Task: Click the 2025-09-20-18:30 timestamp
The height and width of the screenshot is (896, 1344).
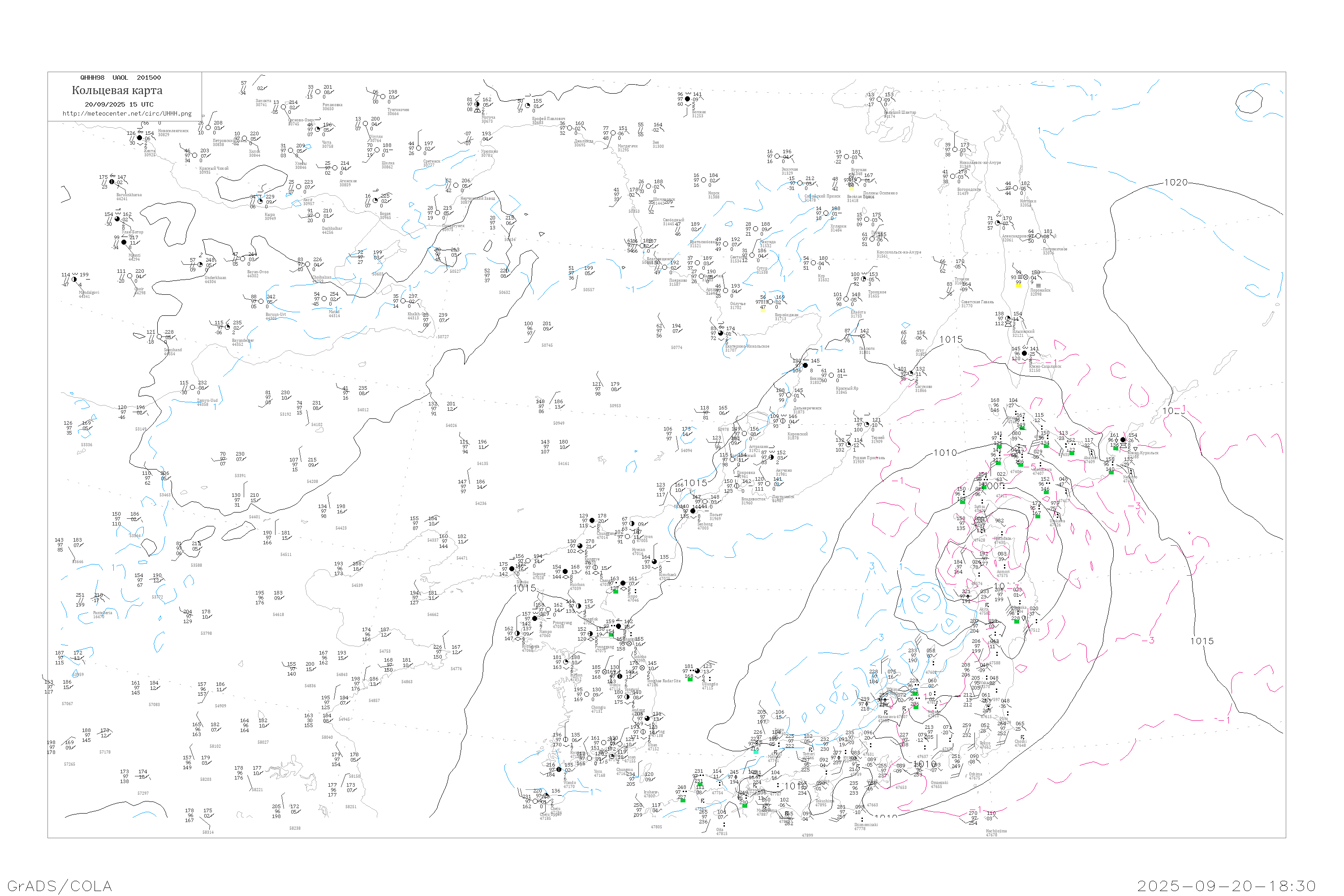Action: coord(1226,886)
